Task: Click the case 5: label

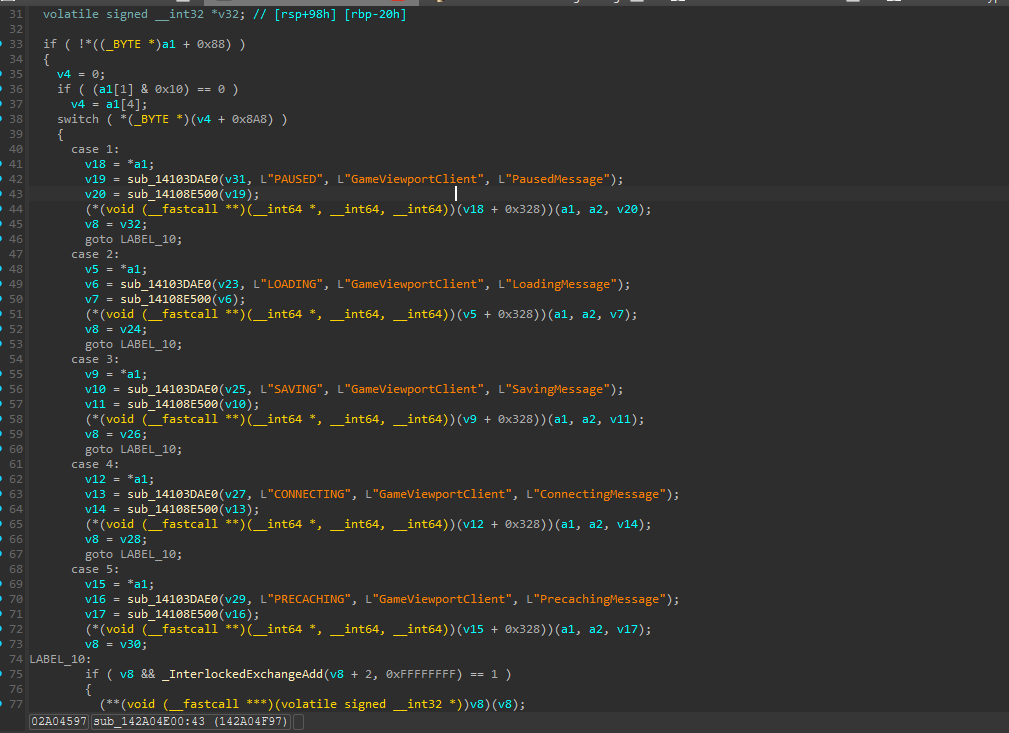Action: pyautogui.click(x=95, y=569)
